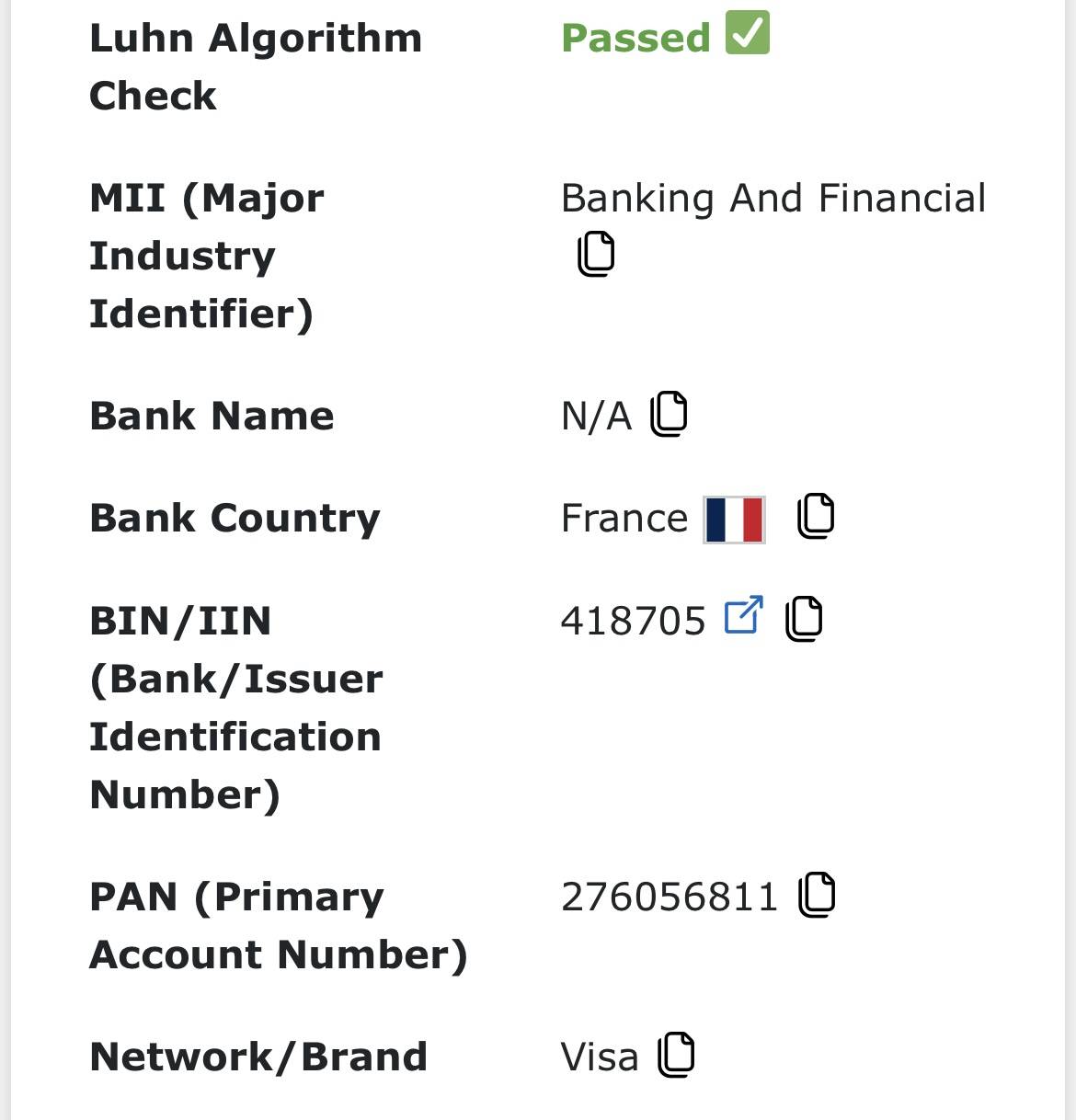Click the PAN (Primary Account Number) label

click(x=278, y=925)
